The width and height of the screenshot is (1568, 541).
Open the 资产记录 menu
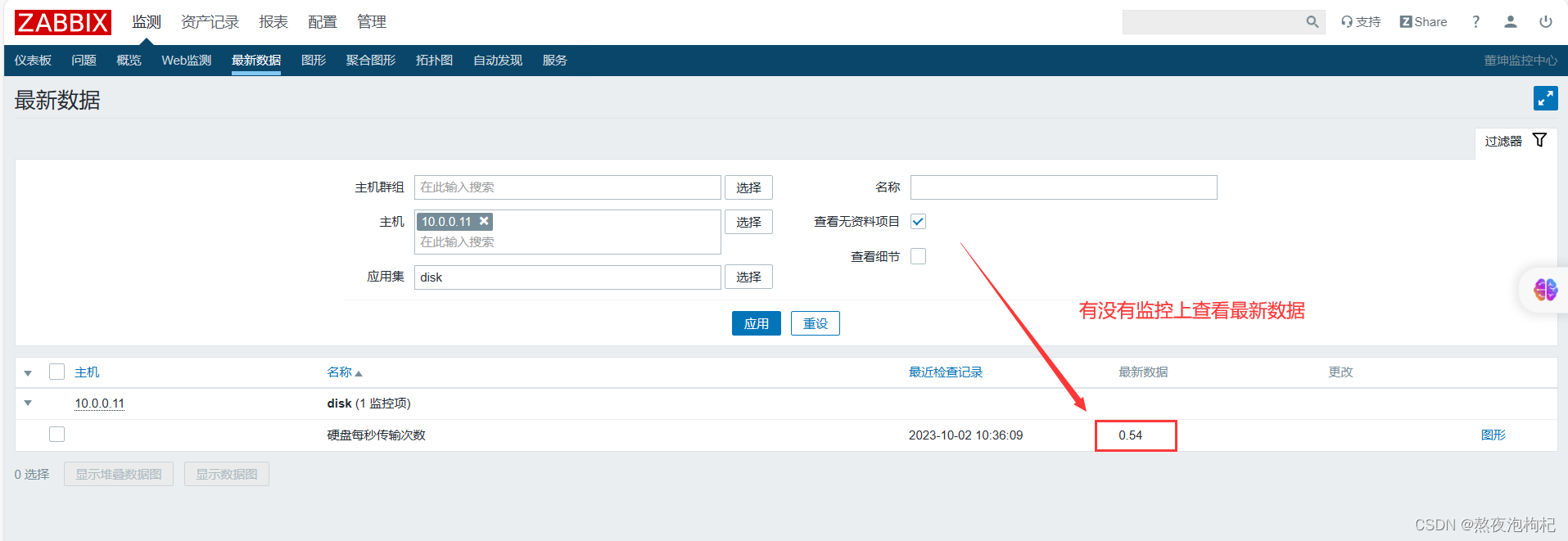coord(210,22)
